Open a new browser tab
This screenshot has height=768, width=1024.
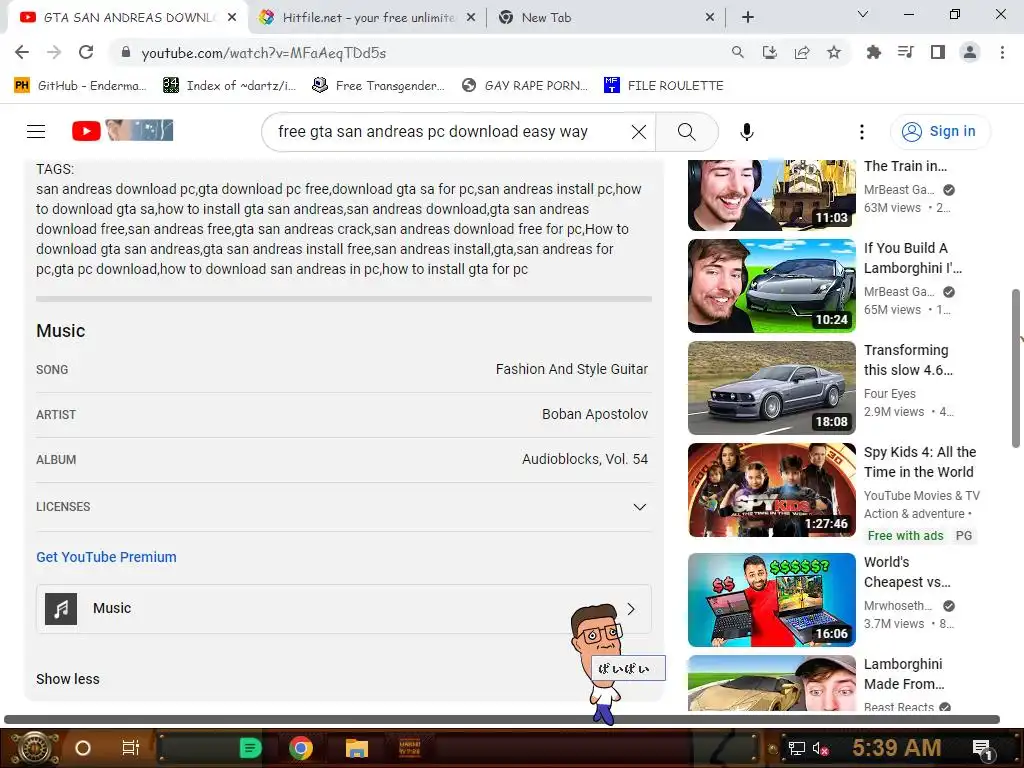coord(748,18)
